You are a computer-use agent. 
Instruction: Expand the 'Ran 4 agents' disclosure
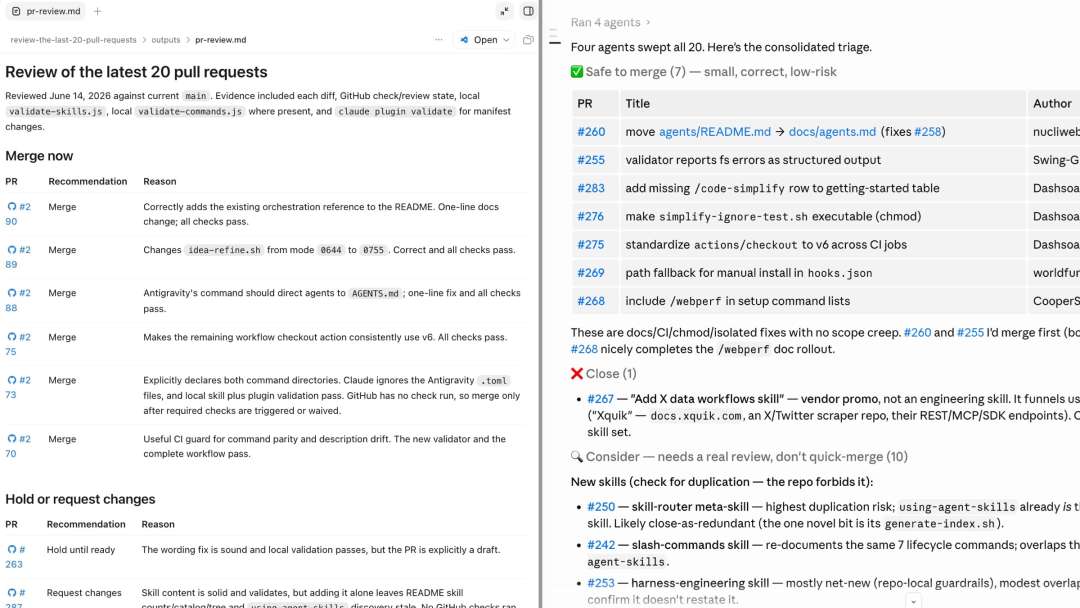[x=610, y=22]
